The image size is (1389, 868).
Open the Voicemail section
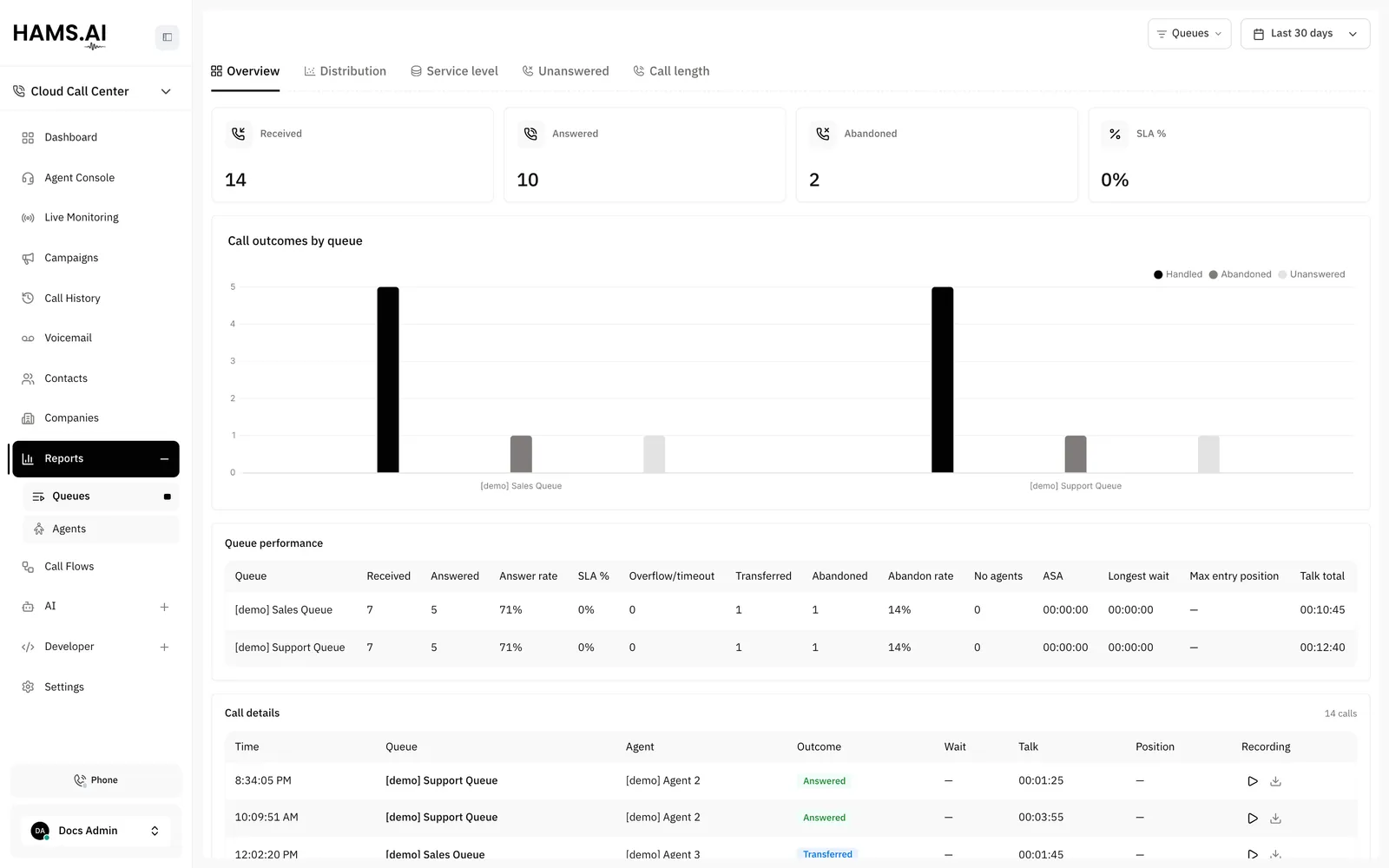click(95, 338)
